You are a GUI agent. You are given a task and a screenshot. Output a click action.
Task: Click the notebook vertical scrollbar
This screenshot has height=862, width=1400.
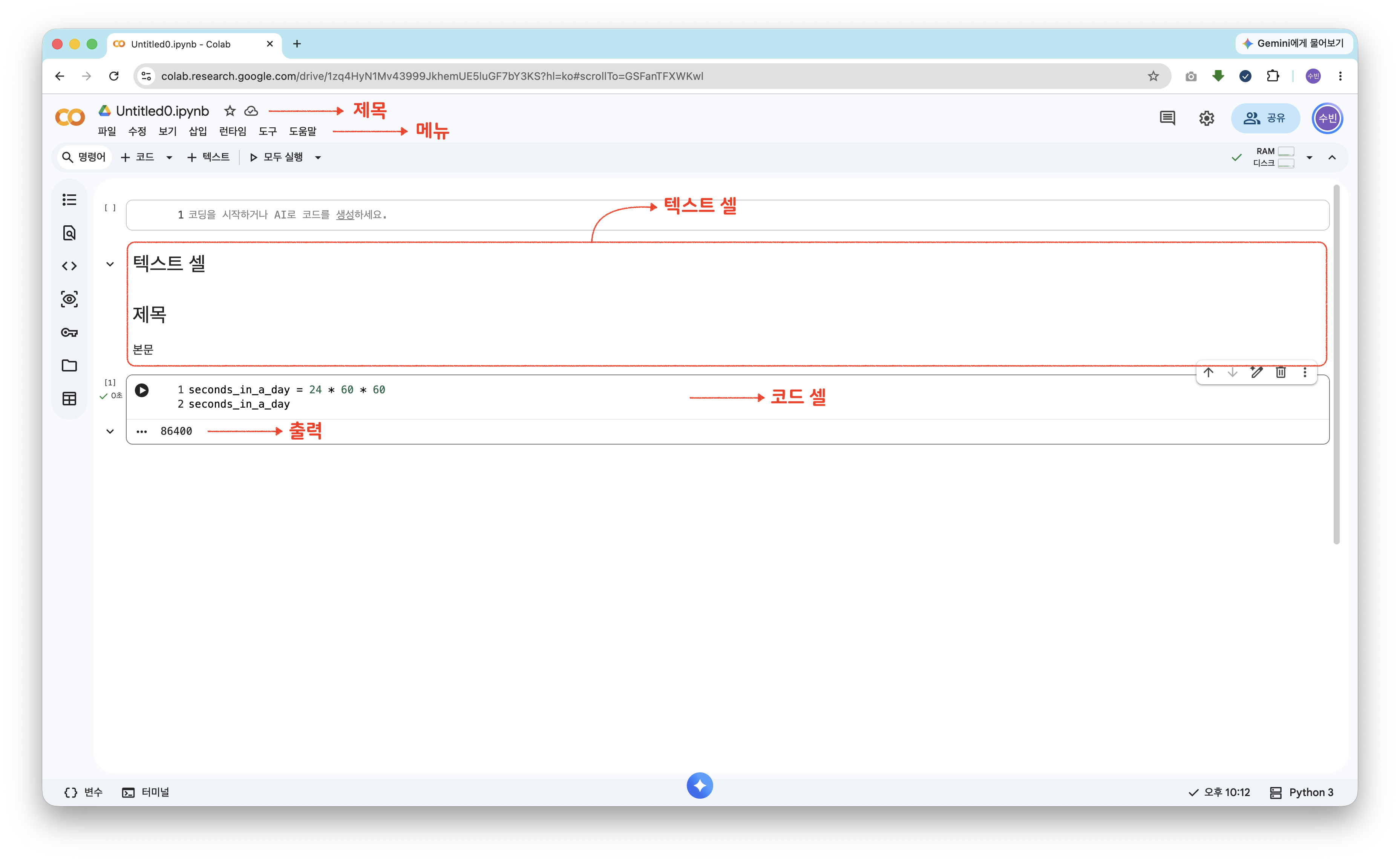tap(1336, 365)
